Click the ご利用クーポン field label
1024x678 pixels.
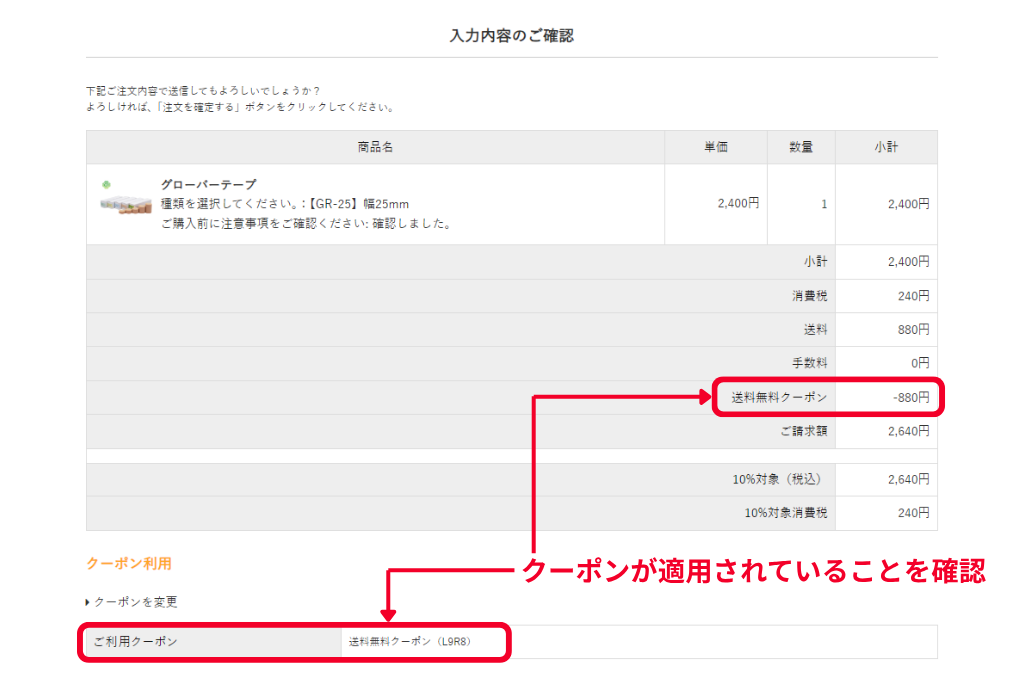[x=135, y=641]
